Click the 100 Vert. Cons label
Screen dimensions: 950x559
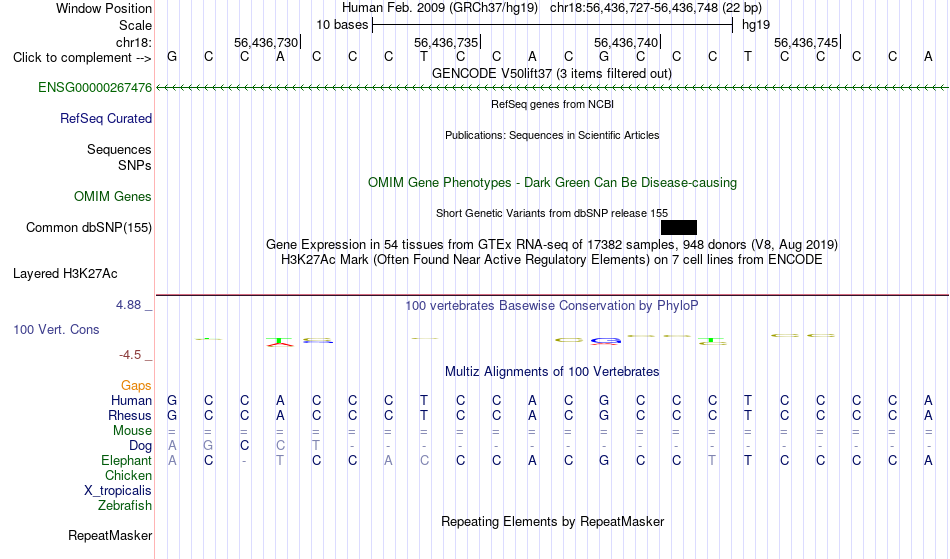(x=56, y=329)
